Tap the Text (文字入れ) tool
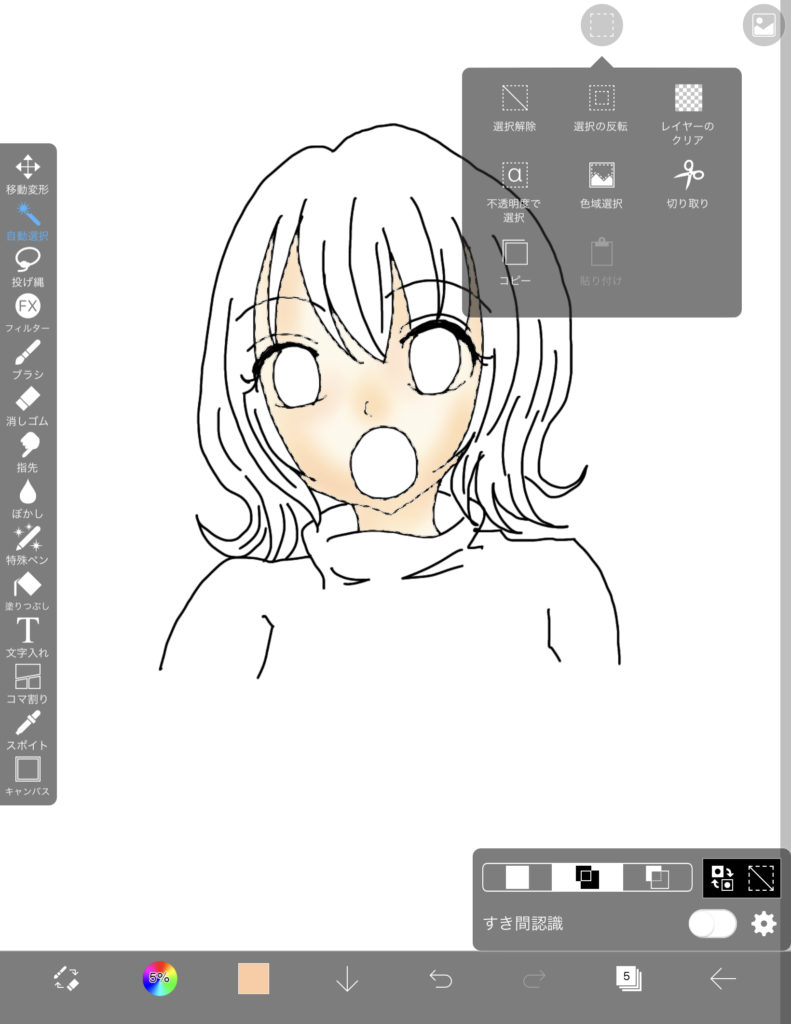The image size is (791, 1024). point(28,636)
